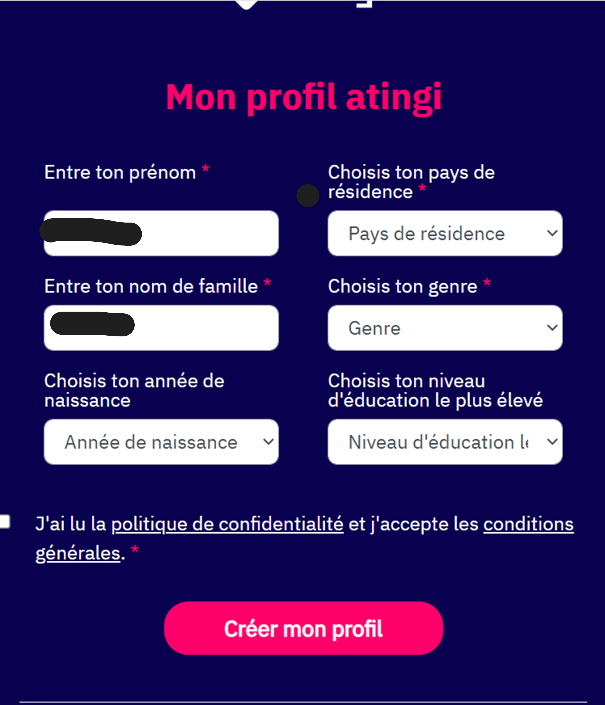
Task: Open the Pays de résidence dropdown
Action: point(445,233)
